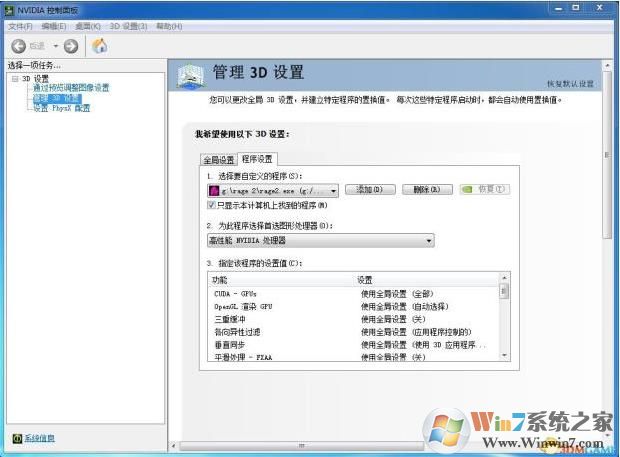620x457 pixels.
Task: Click the Forward arrow icon
Action: click(71, 46)
